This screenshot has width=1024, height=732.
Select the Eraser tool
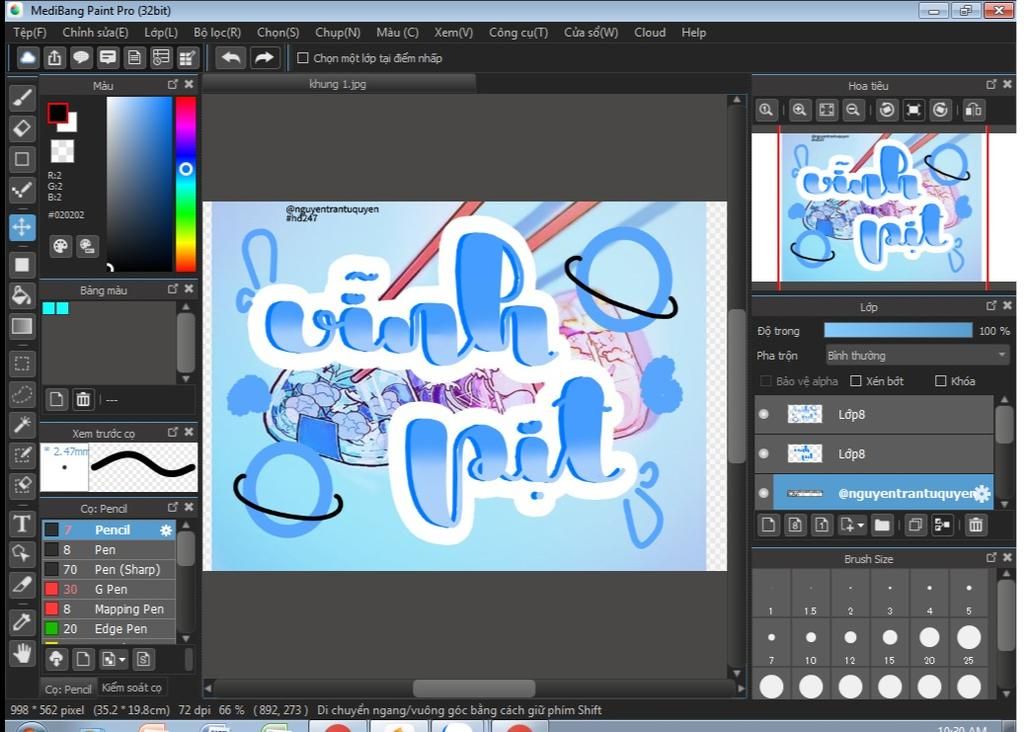22,129
